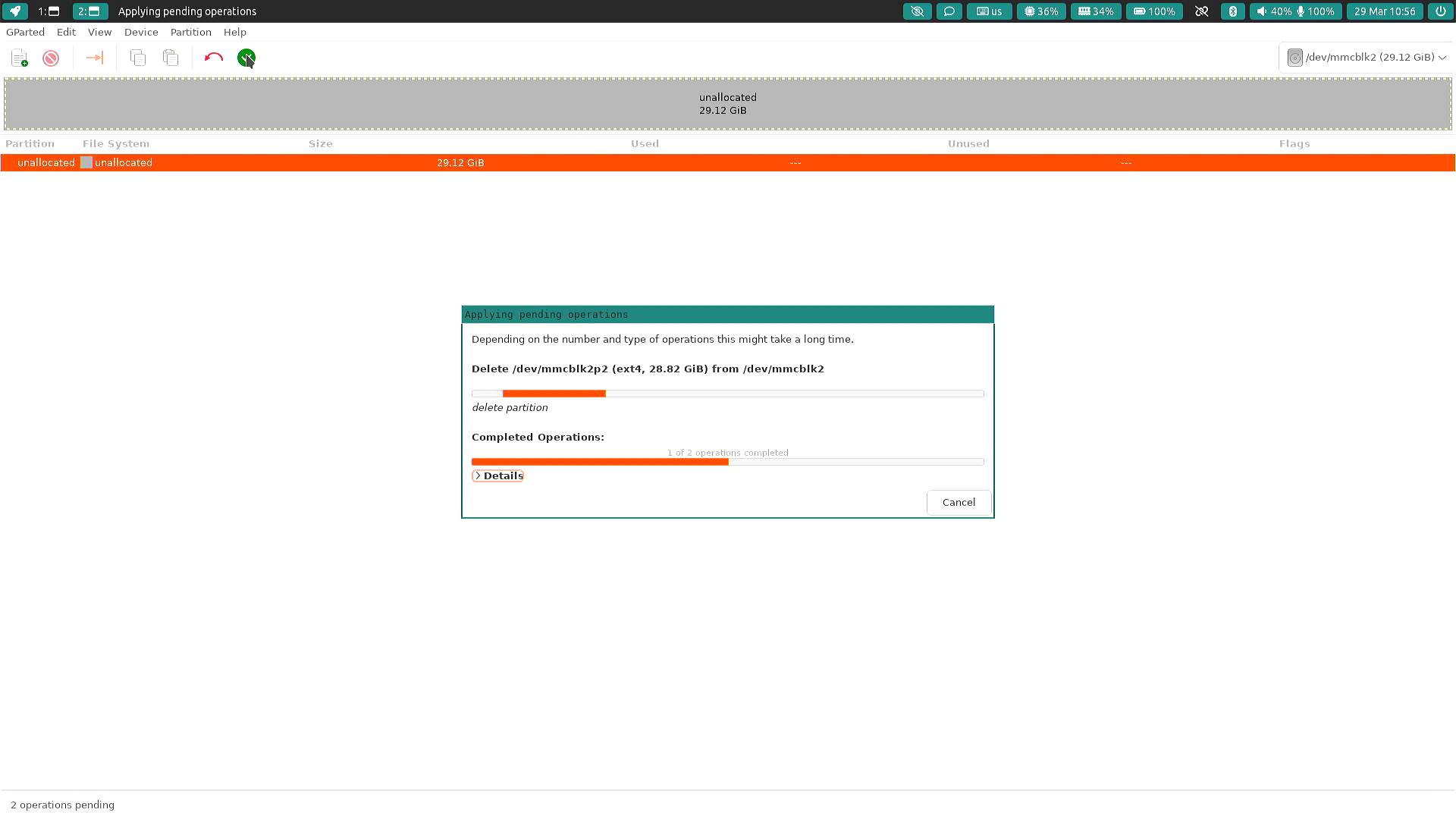Click the completed operations progress bar
Viewport: 1456px width, 819px height.
727,462
